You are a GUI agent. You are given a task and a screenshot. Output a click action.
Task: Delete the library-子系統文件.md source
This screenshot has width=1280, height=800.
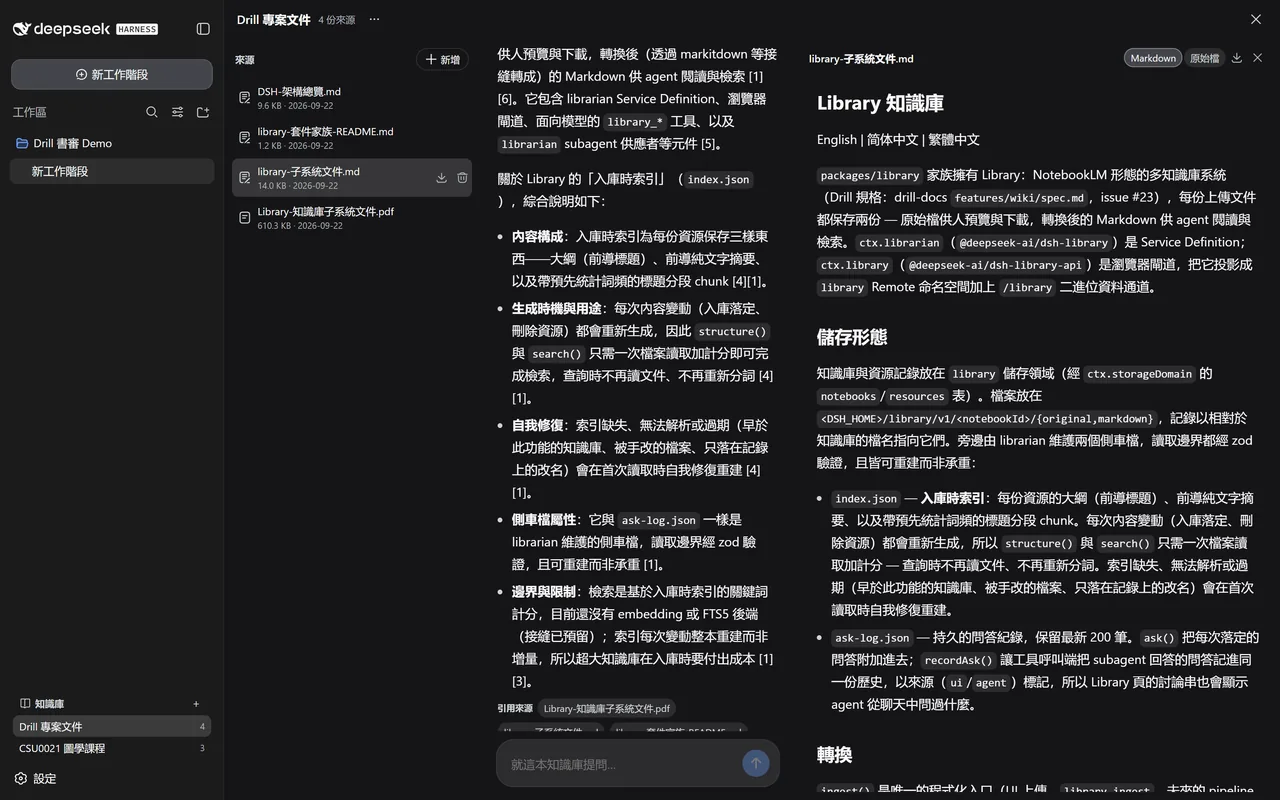click(462, 178)
